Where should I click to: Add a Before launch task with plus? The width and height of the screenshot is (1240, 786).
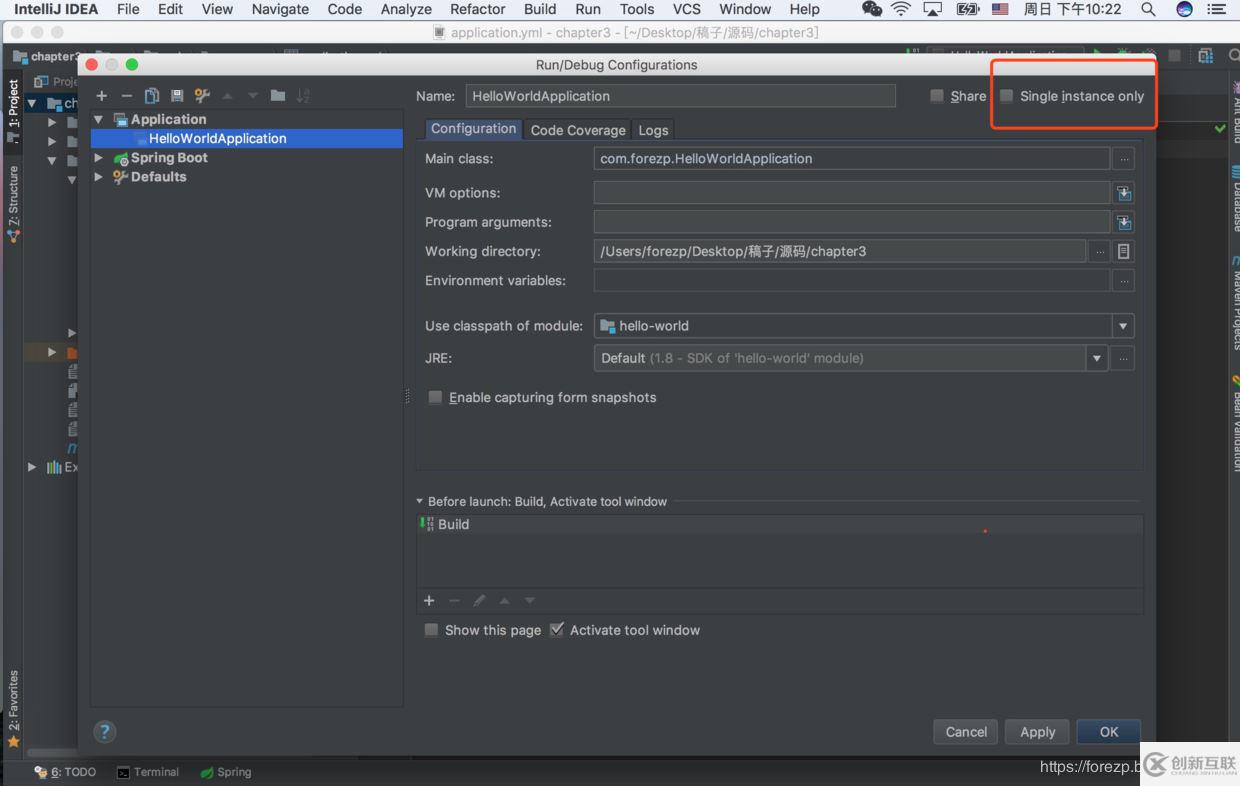pos(429,600)
